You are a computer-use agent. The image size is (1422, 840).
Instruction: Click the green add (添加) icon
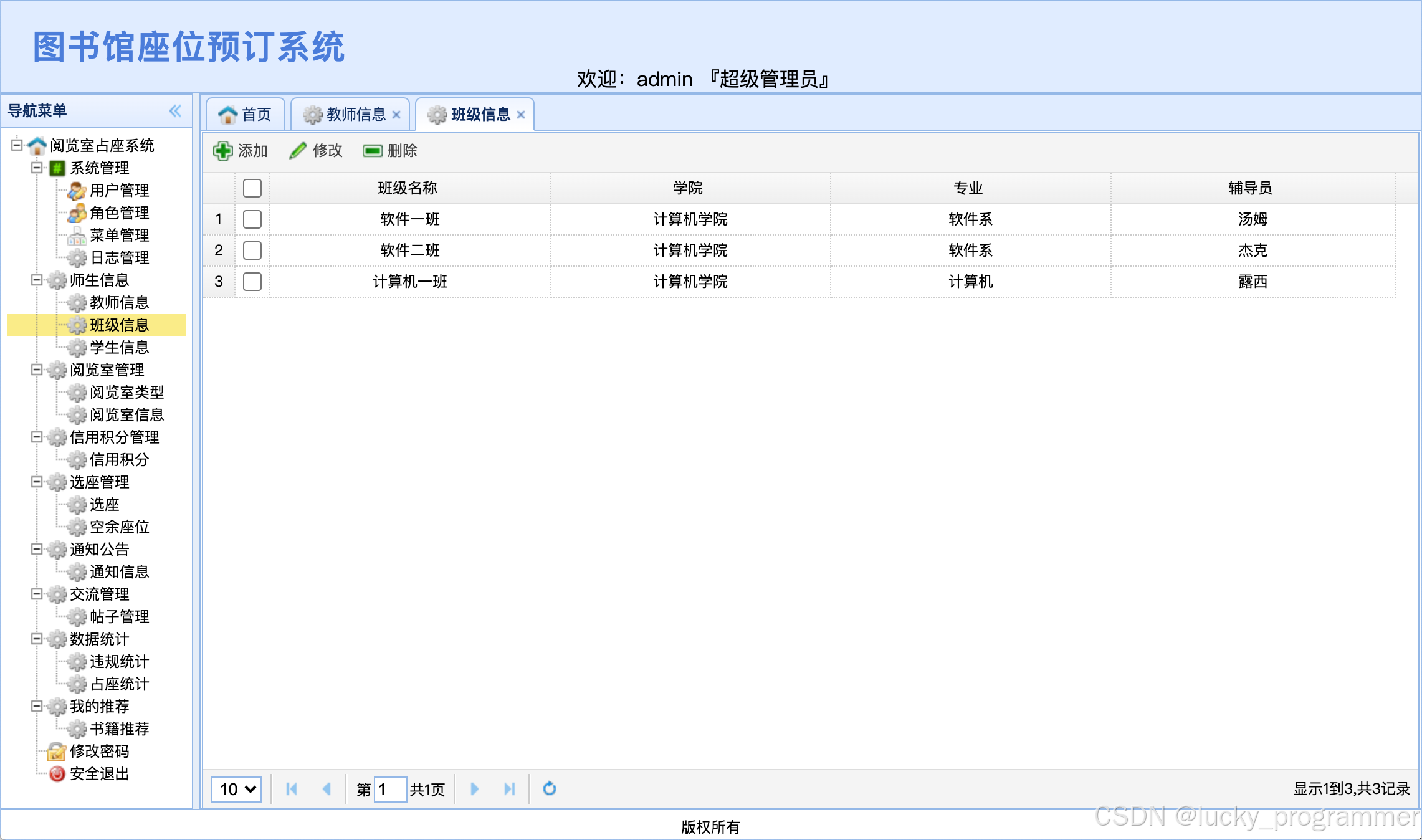coord(222,151)
